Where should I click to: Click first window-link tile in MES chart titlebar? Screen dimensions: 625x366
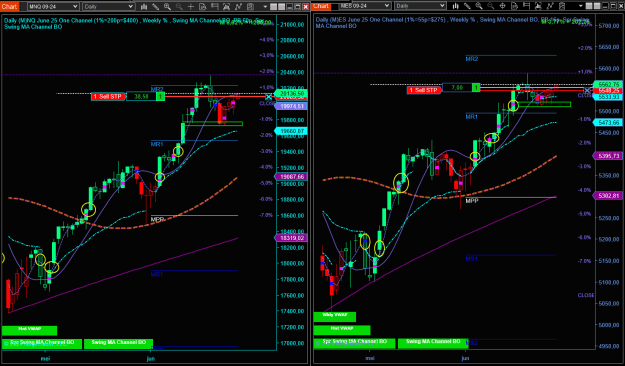(589, 6)
